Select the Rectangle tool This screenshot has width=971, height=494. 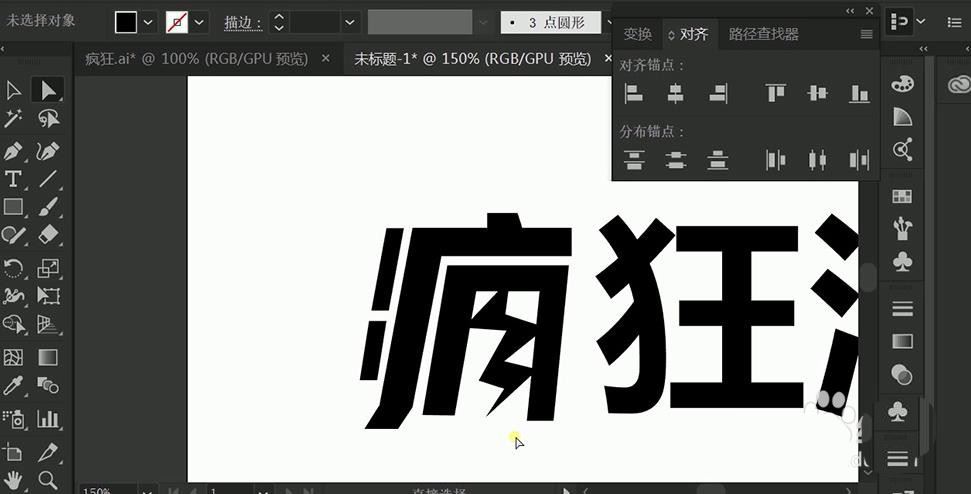(x=13, y=207)
